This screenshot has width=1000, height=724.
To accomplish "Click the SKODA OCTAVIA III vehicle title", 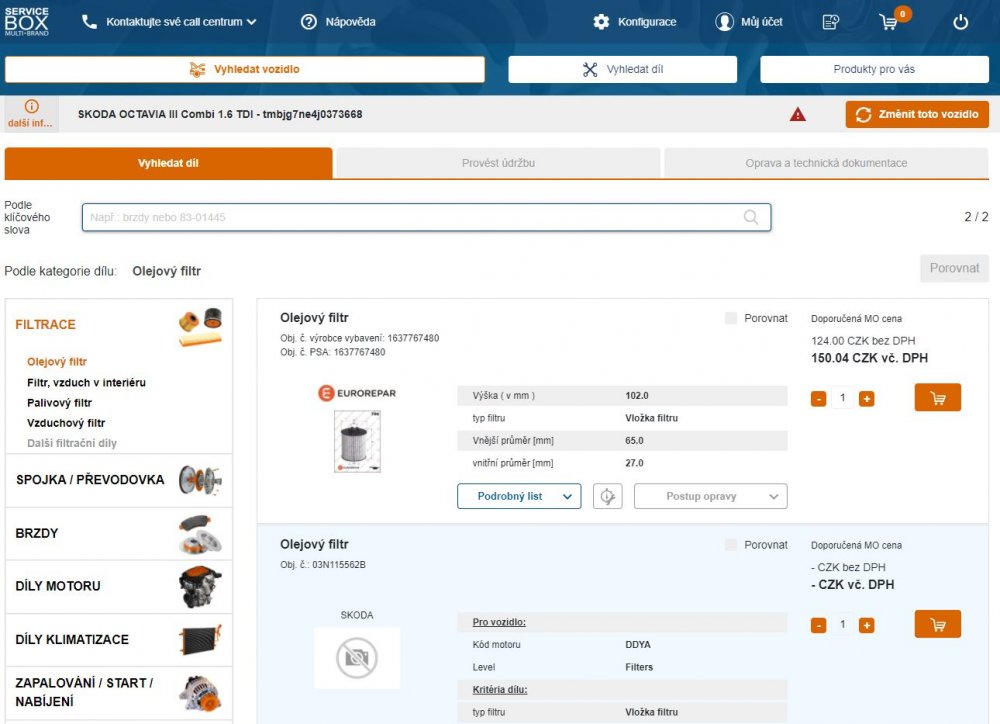I will click(x=220, y=115).
